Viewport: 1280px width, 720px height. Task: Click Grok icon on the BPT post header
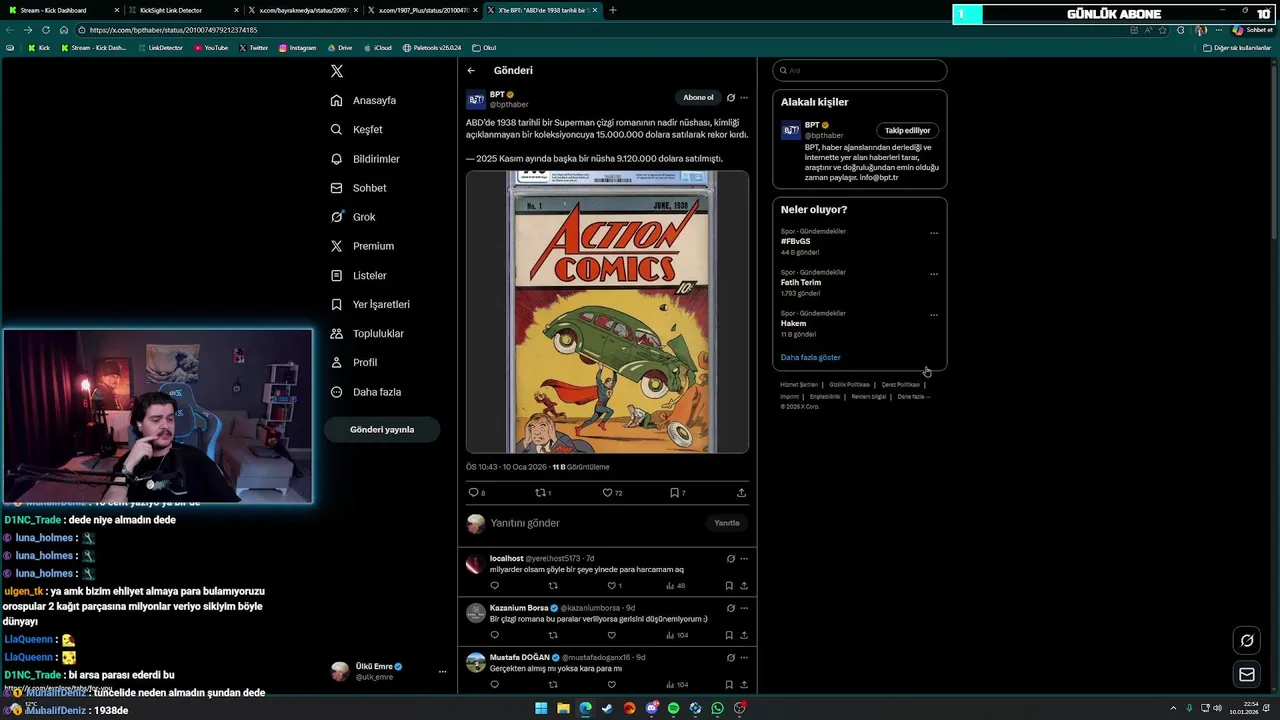tap(730, 98)
